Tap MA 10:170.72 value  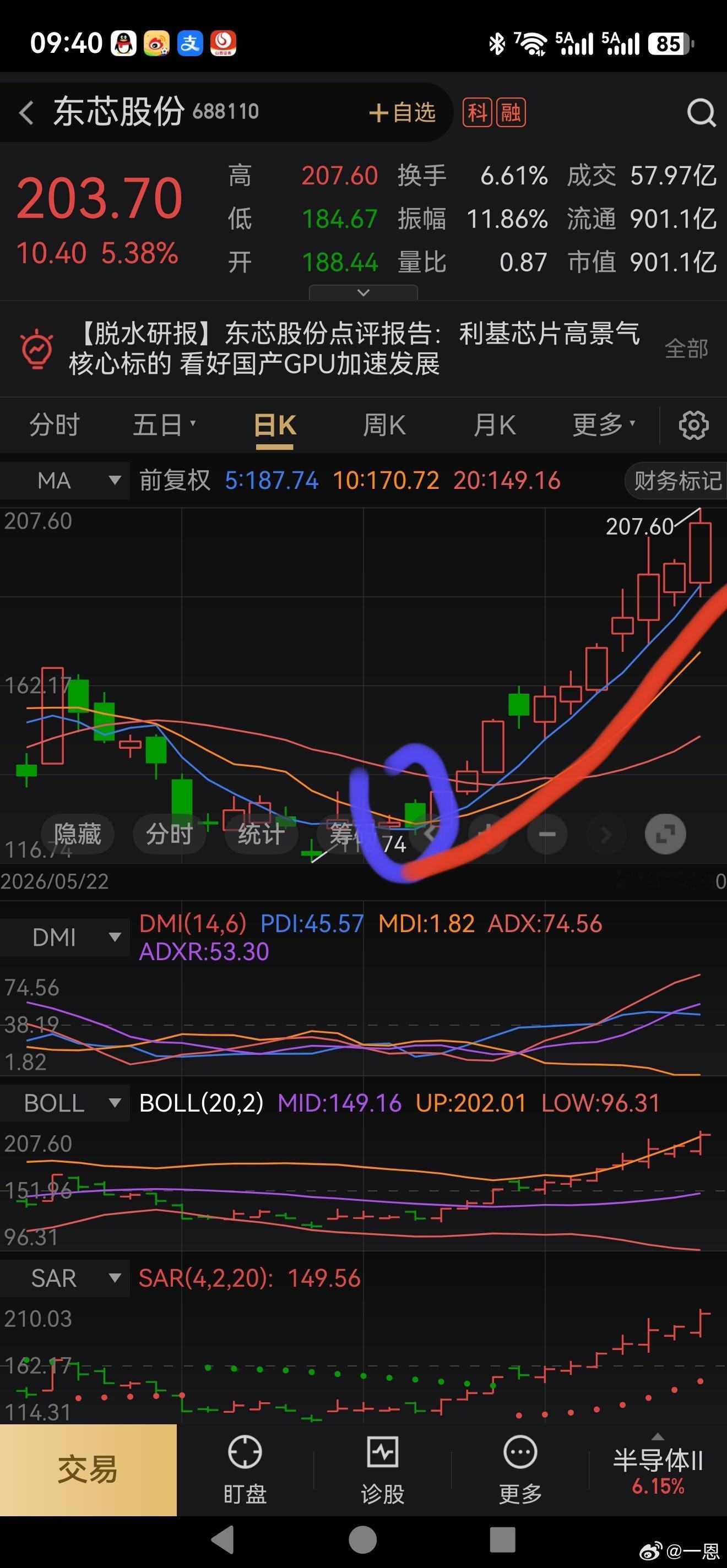coord(386,481)
